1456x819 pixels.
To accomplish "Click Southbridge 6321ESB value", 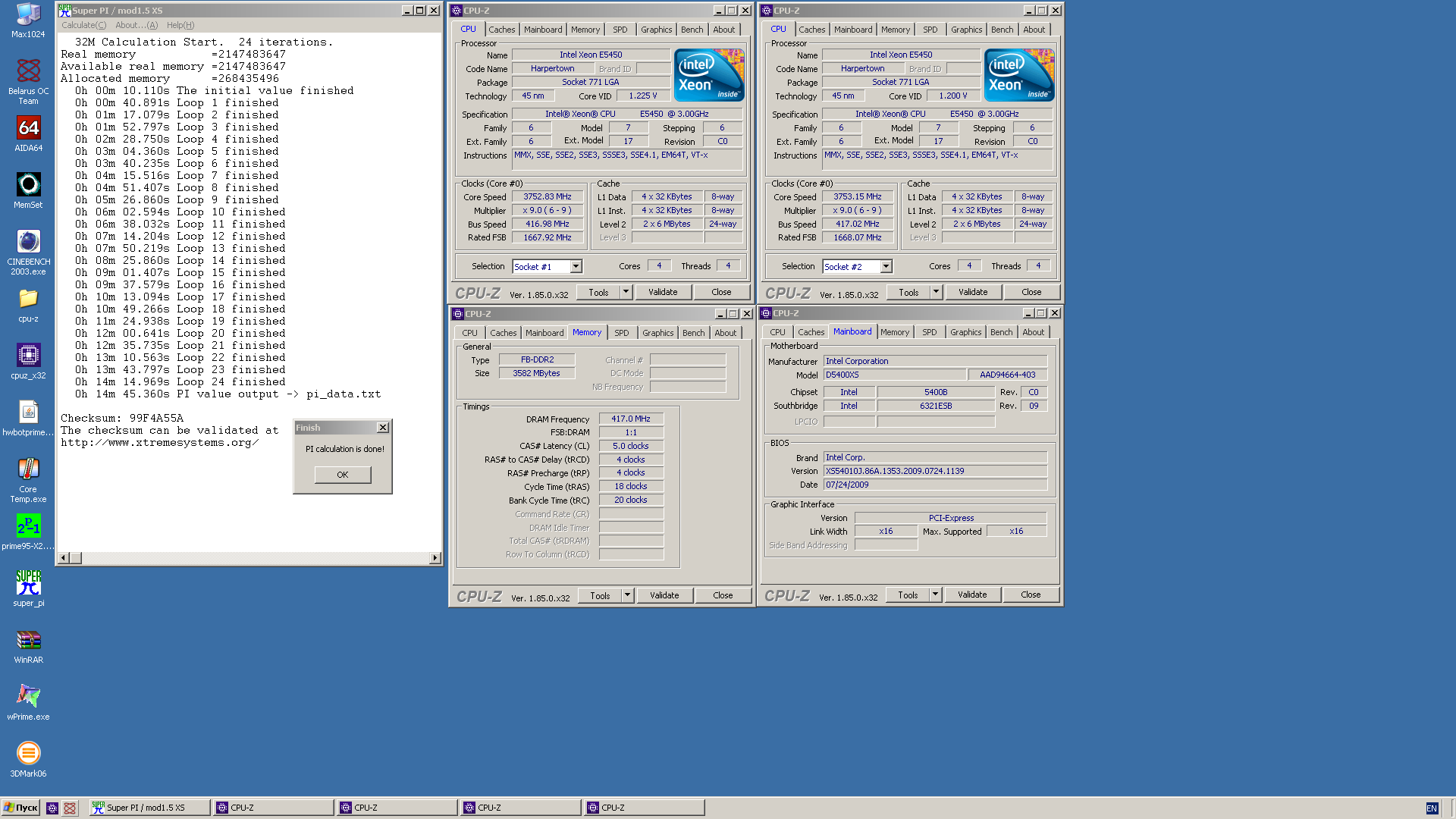I will (936, 406).
